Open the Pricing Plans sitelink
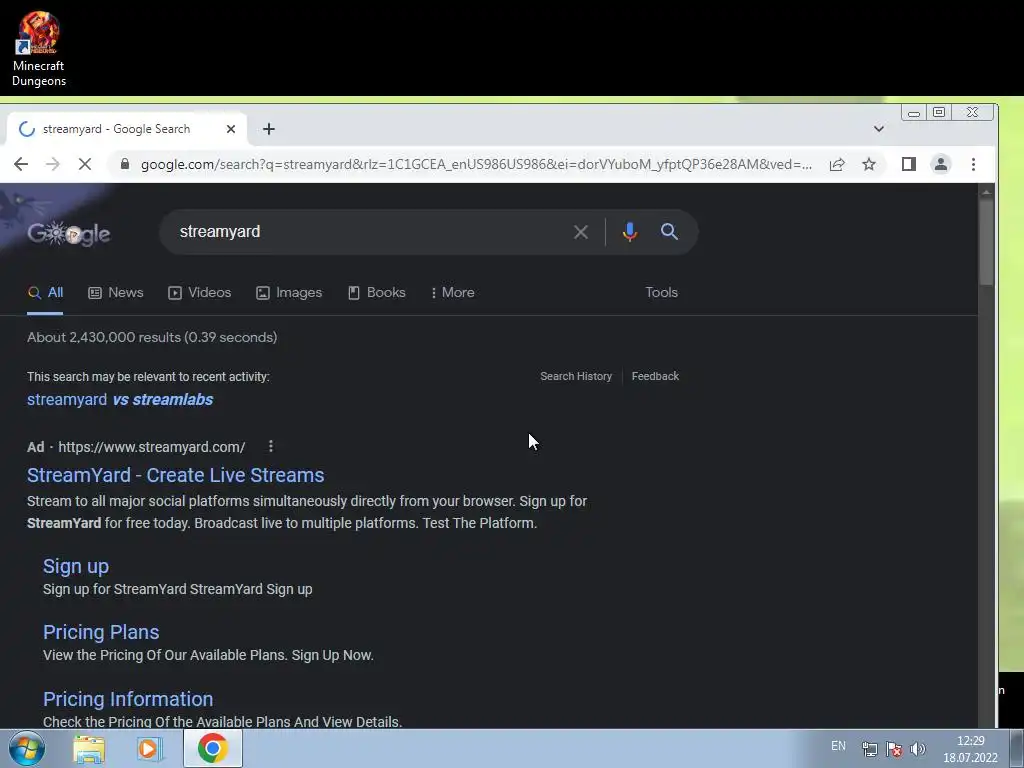The width and height of the screenshot is (1024, 768). tap(101, 632)
